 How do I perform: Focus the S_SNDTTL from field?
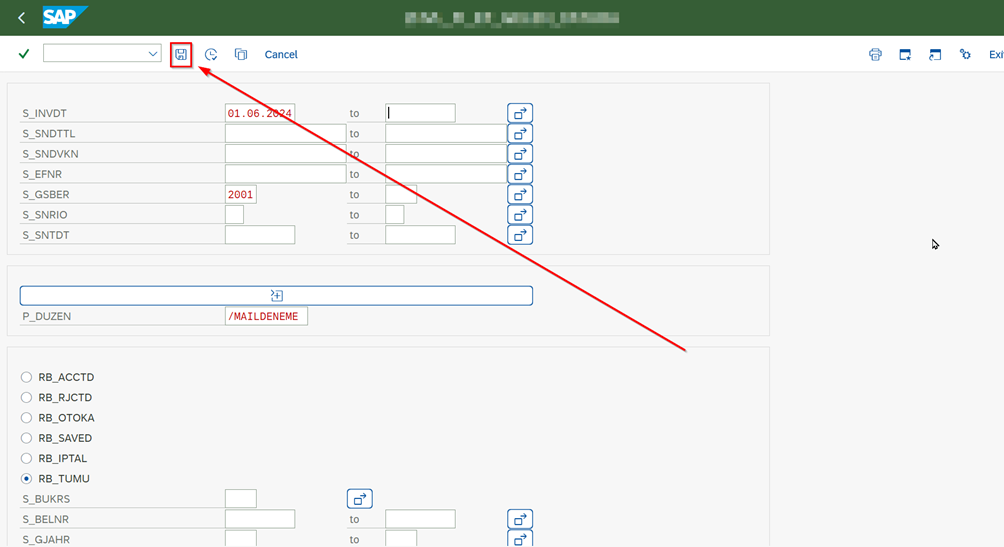pos(285,133)
